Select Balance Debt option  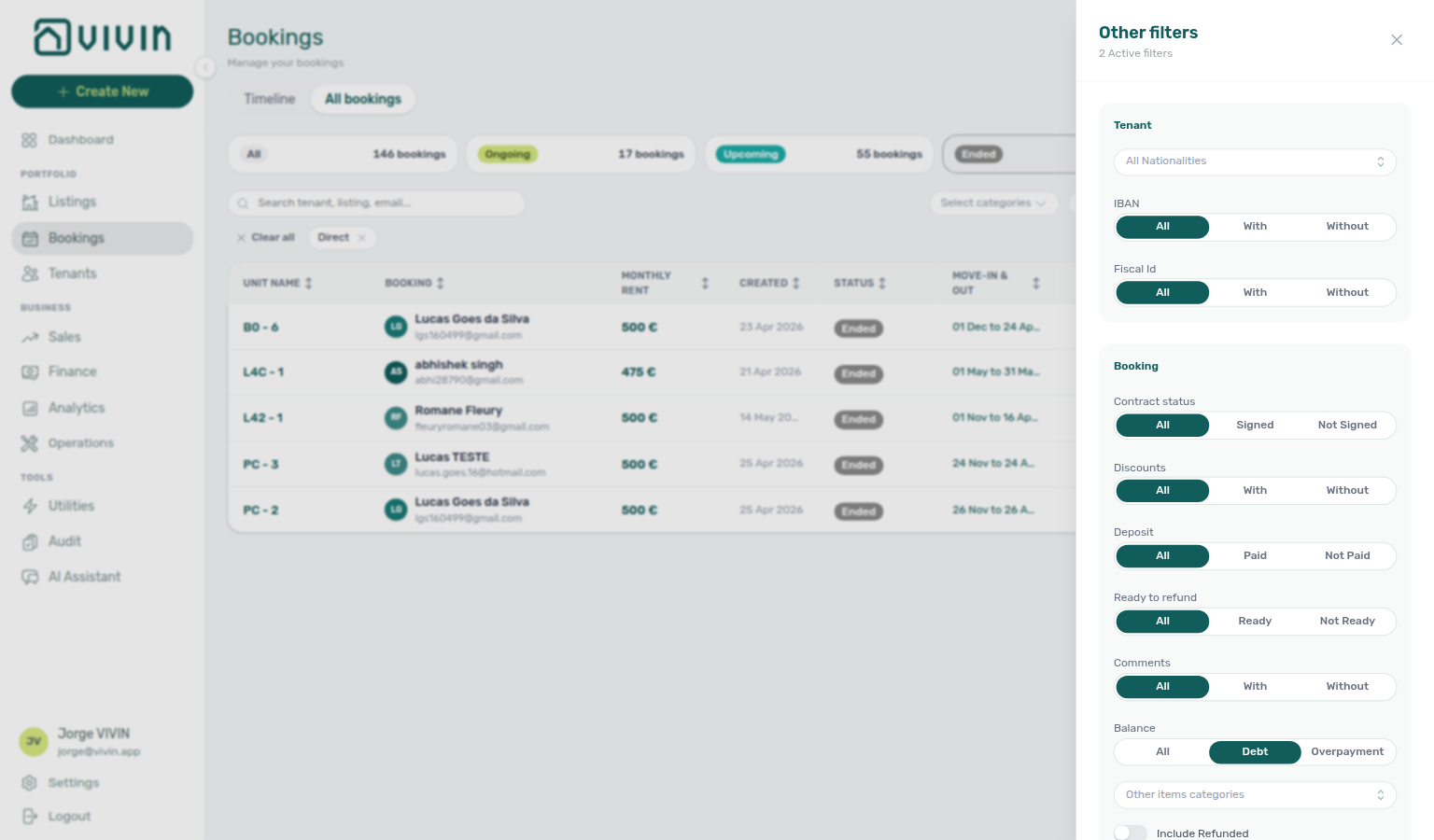click(x=1255, y=751)
